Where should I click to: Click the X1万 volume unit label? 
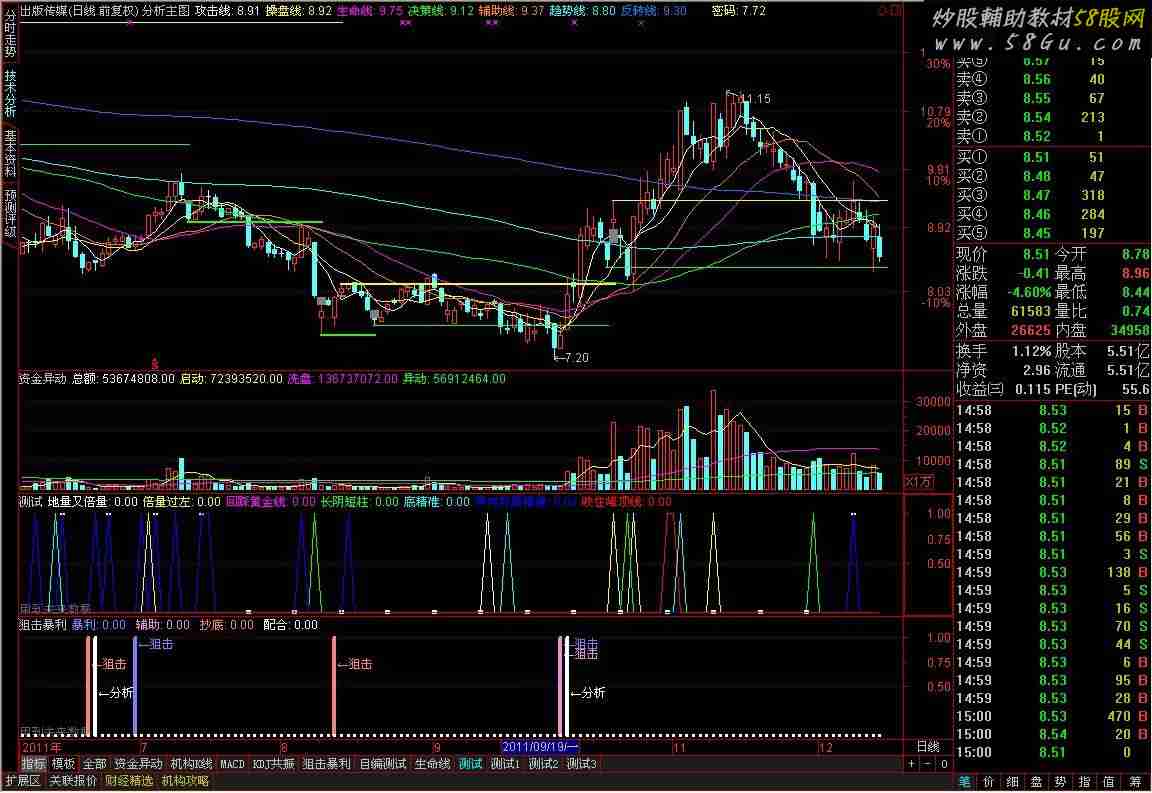919,481
